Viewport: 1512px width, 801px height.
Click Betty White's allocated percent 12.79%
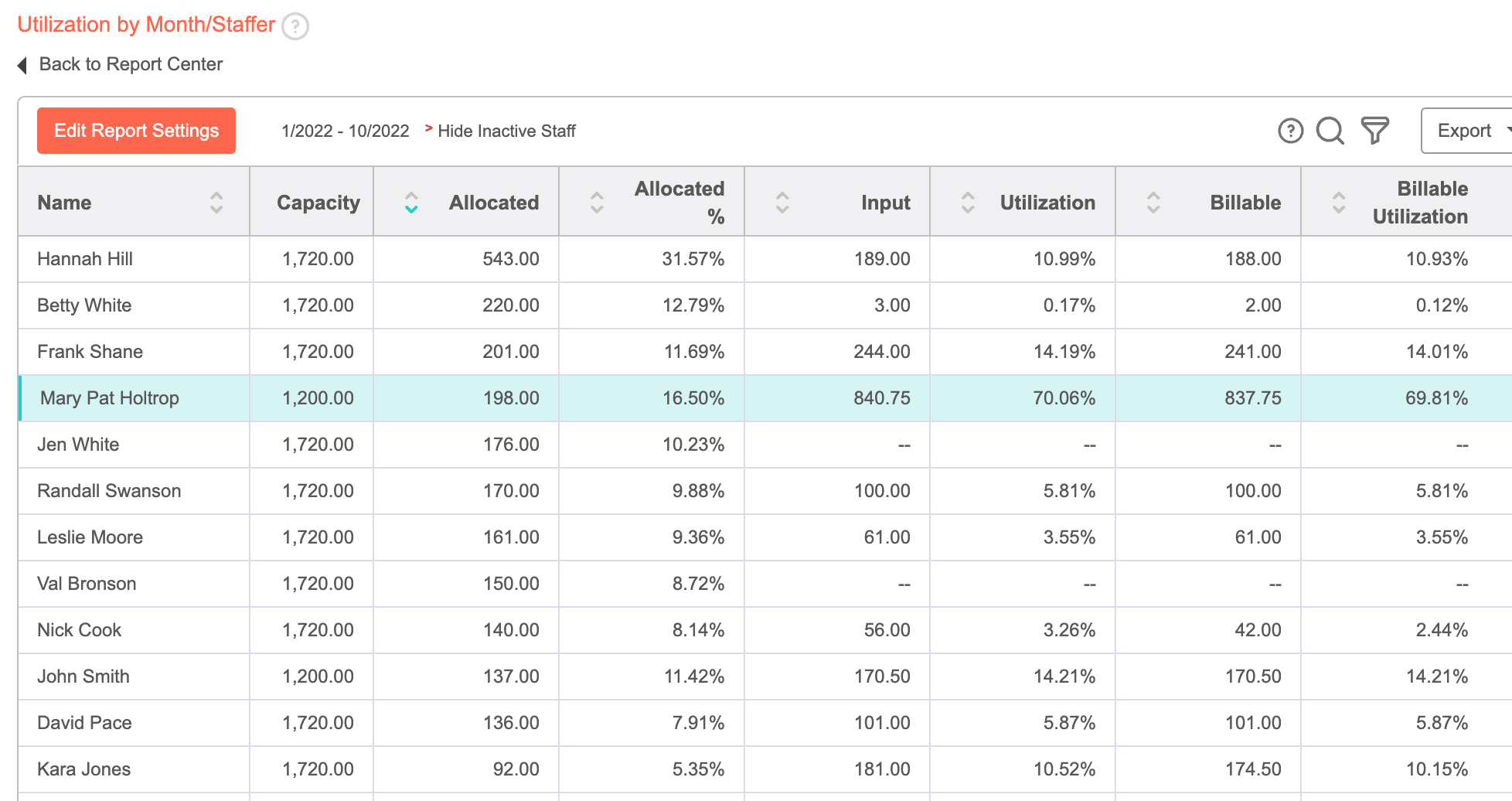(x=693, y=305)
